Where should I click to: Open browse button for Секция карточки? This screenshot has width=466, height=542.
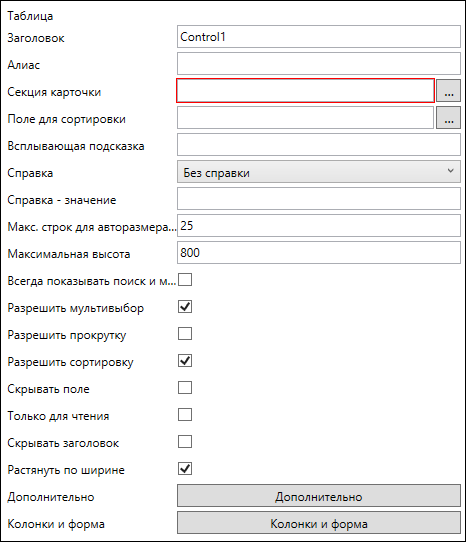(x=448, y=91)
